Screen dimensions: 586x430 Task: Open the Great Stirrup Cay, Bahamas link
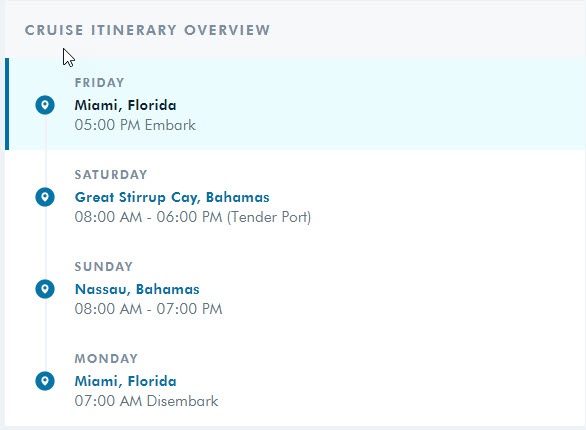pyautogui.click(x=172, y=197)
